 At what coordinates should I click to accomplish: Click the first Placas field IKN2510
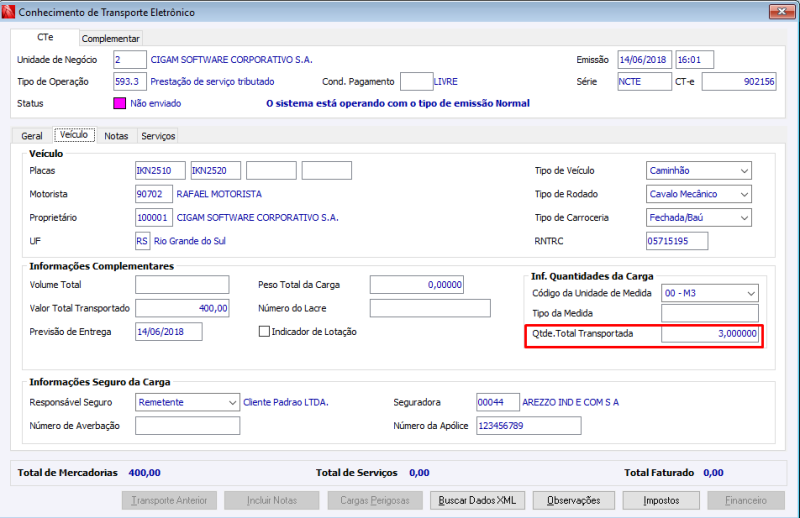pos(160,170)
